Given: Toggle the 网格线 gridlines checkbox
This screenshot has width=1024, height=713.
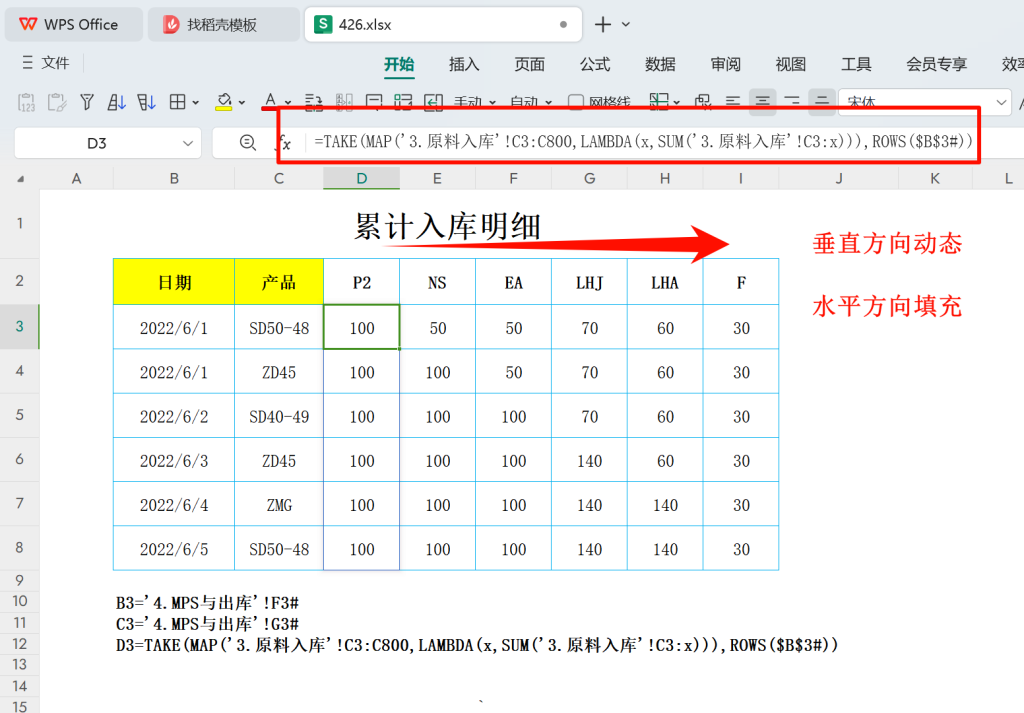Looking at the screenshot, I should pyautogui.click(x=575, y=103).
